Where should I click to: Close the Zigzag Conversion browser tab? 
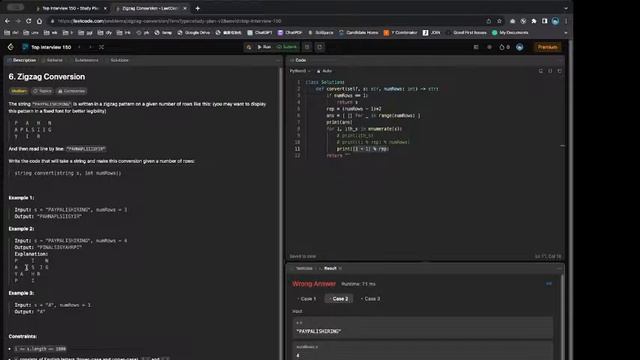[185, 8]
